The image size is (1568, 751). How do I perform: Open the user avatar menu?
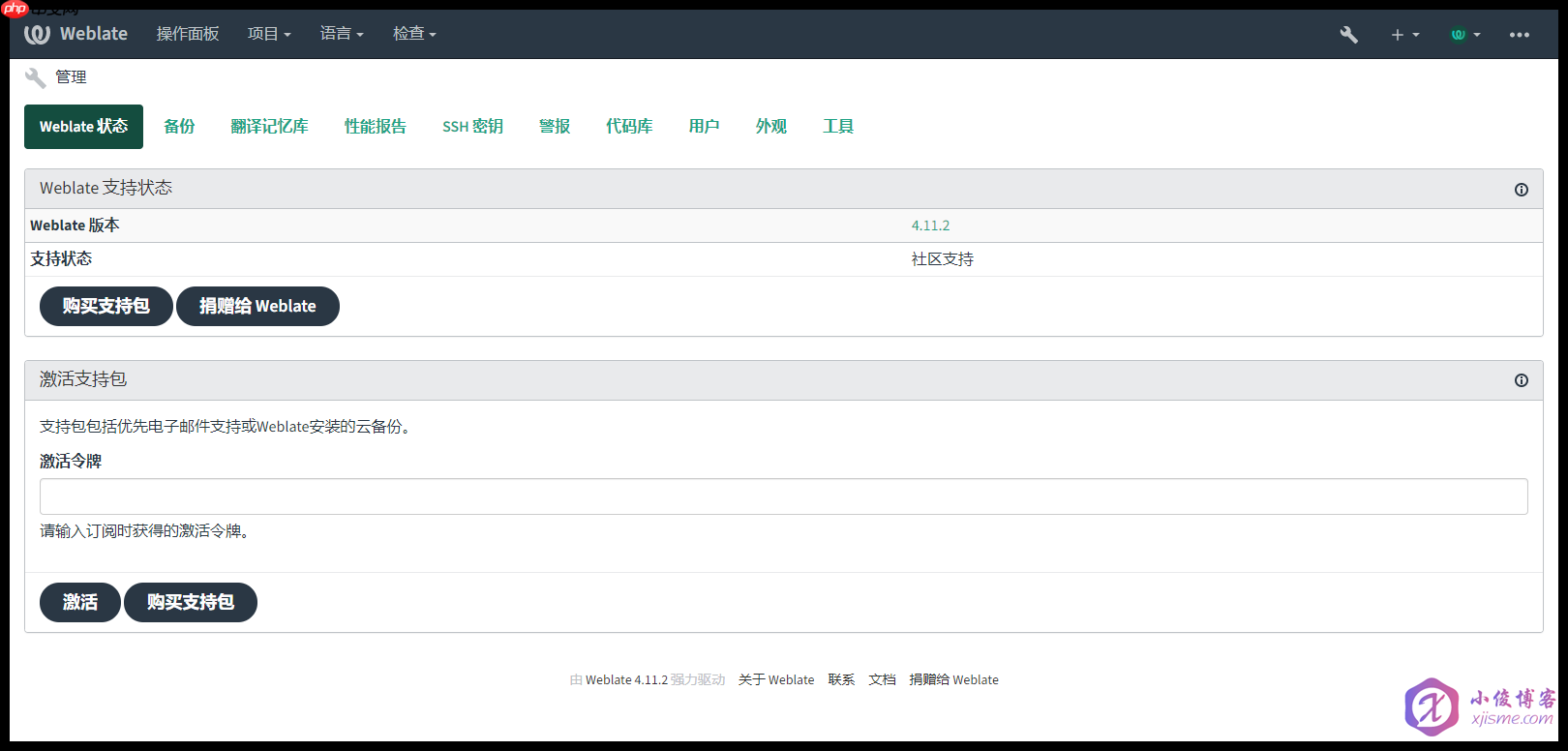(1464, 35)
